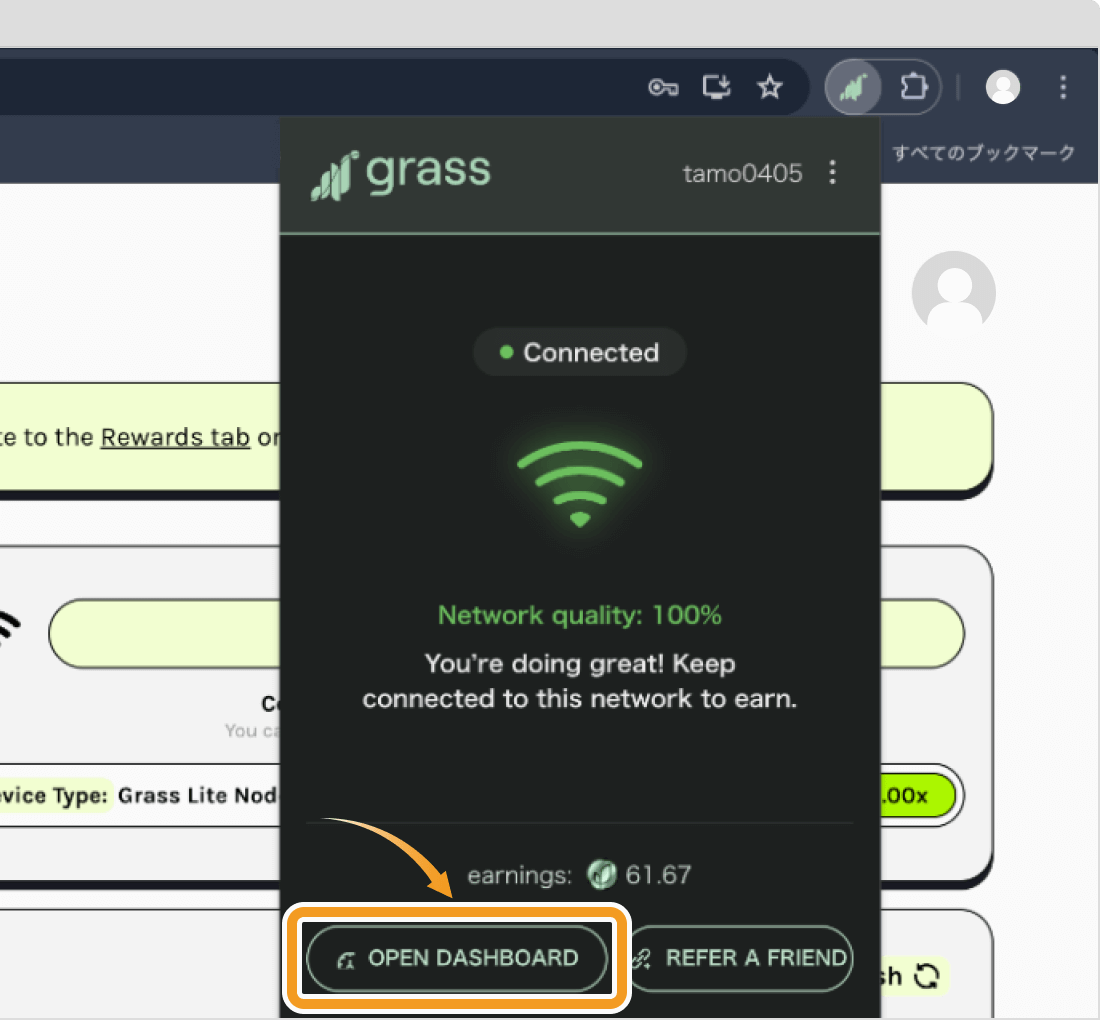Click the OPEN DASHBOARD button

(x=457, y=958)
